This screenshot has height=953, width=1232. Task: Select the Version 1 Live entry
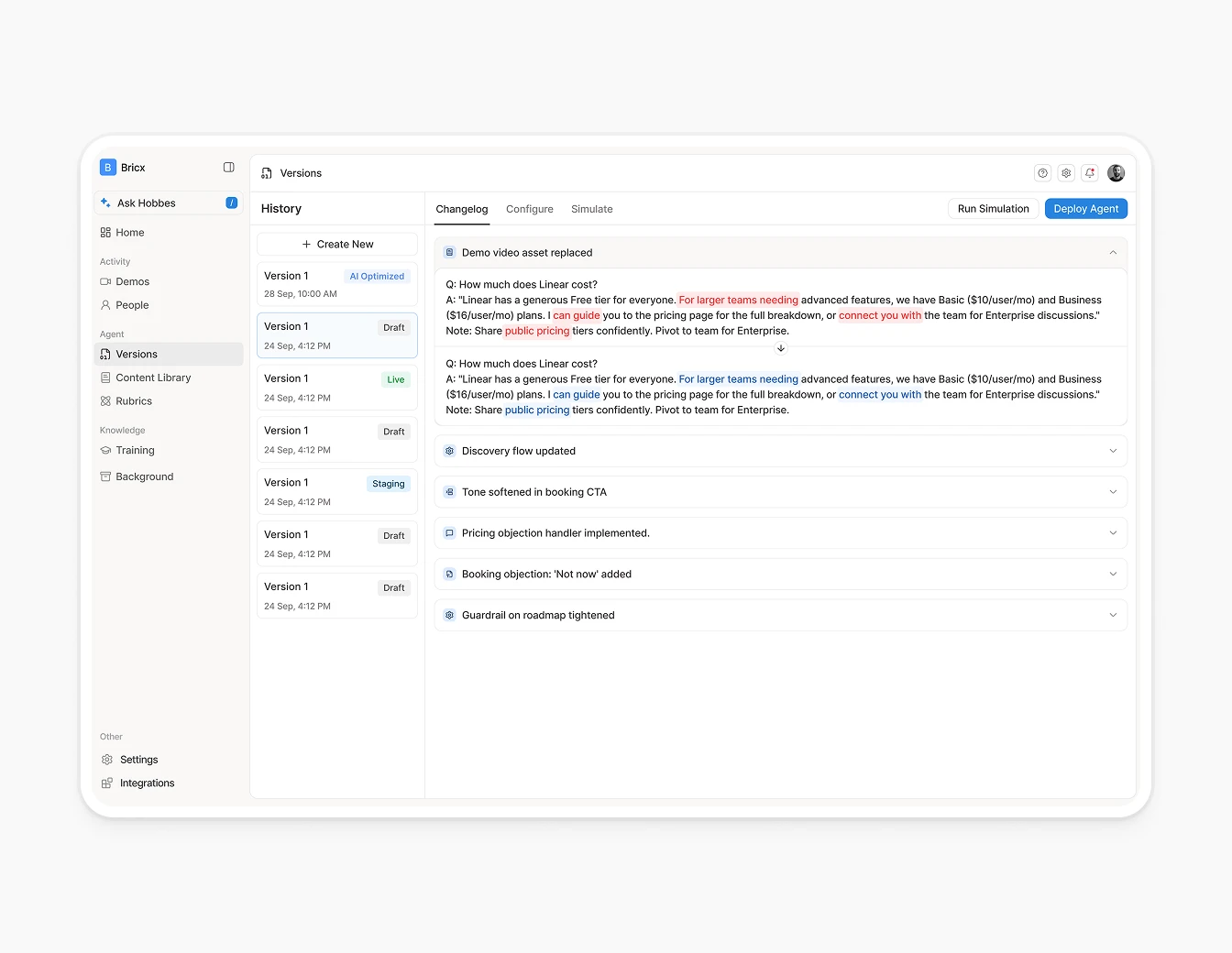point(336,388)
